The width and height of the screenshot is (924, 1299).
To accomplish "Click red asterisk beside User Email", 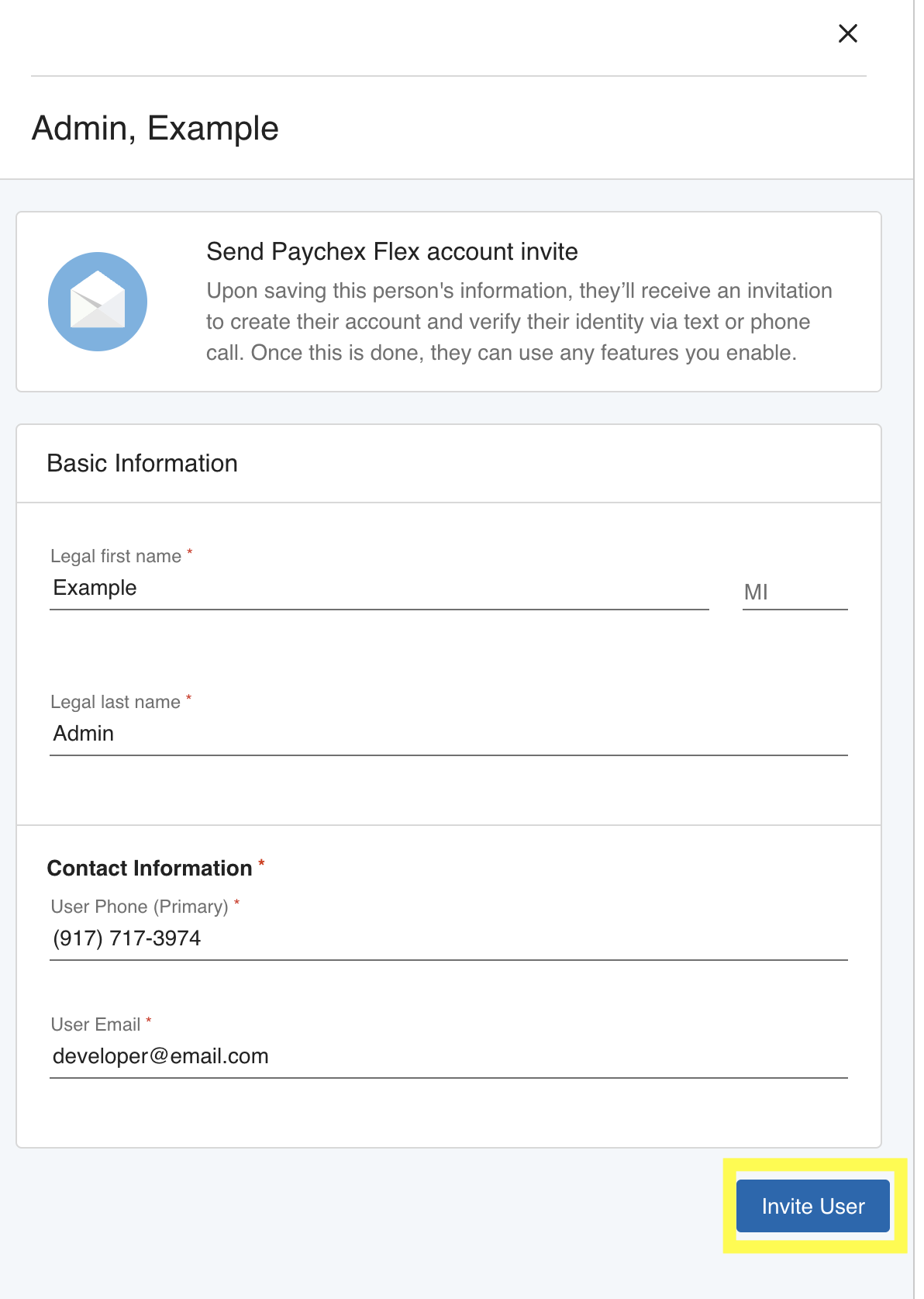I will coord(149,1021).
